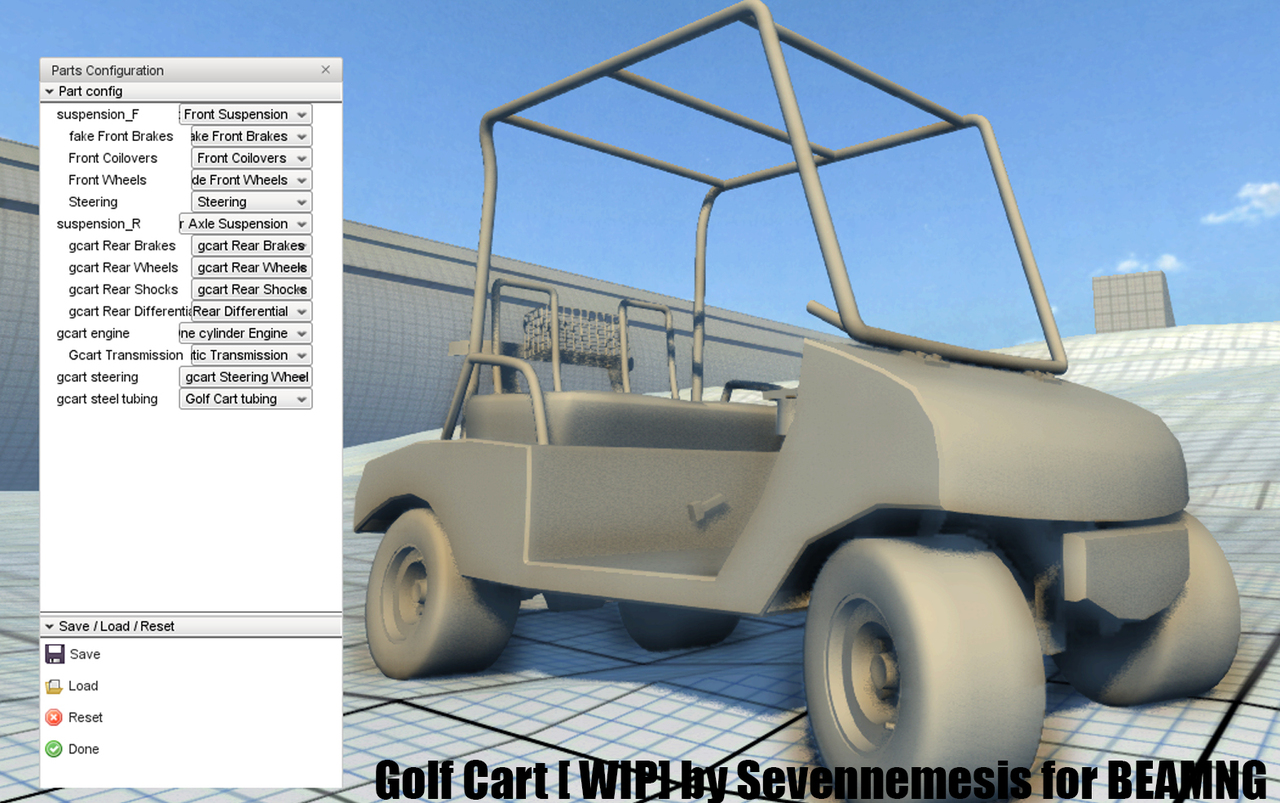Open the Front Coilovers dropdown
1280x803 pixels.
[x=251, y=158]
